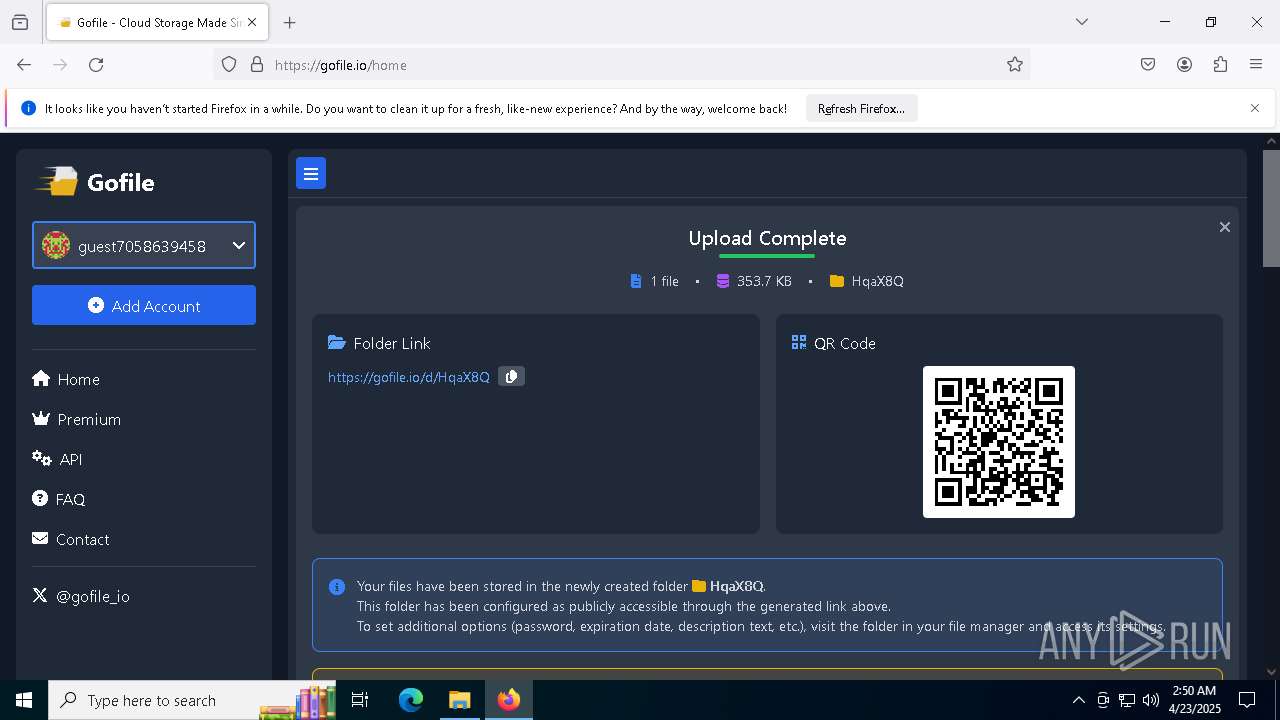Image resolution: width=1280 pixels, height=720 pixels.
Task: Click the Firefox taskbar icon
Action: [508, 700]
